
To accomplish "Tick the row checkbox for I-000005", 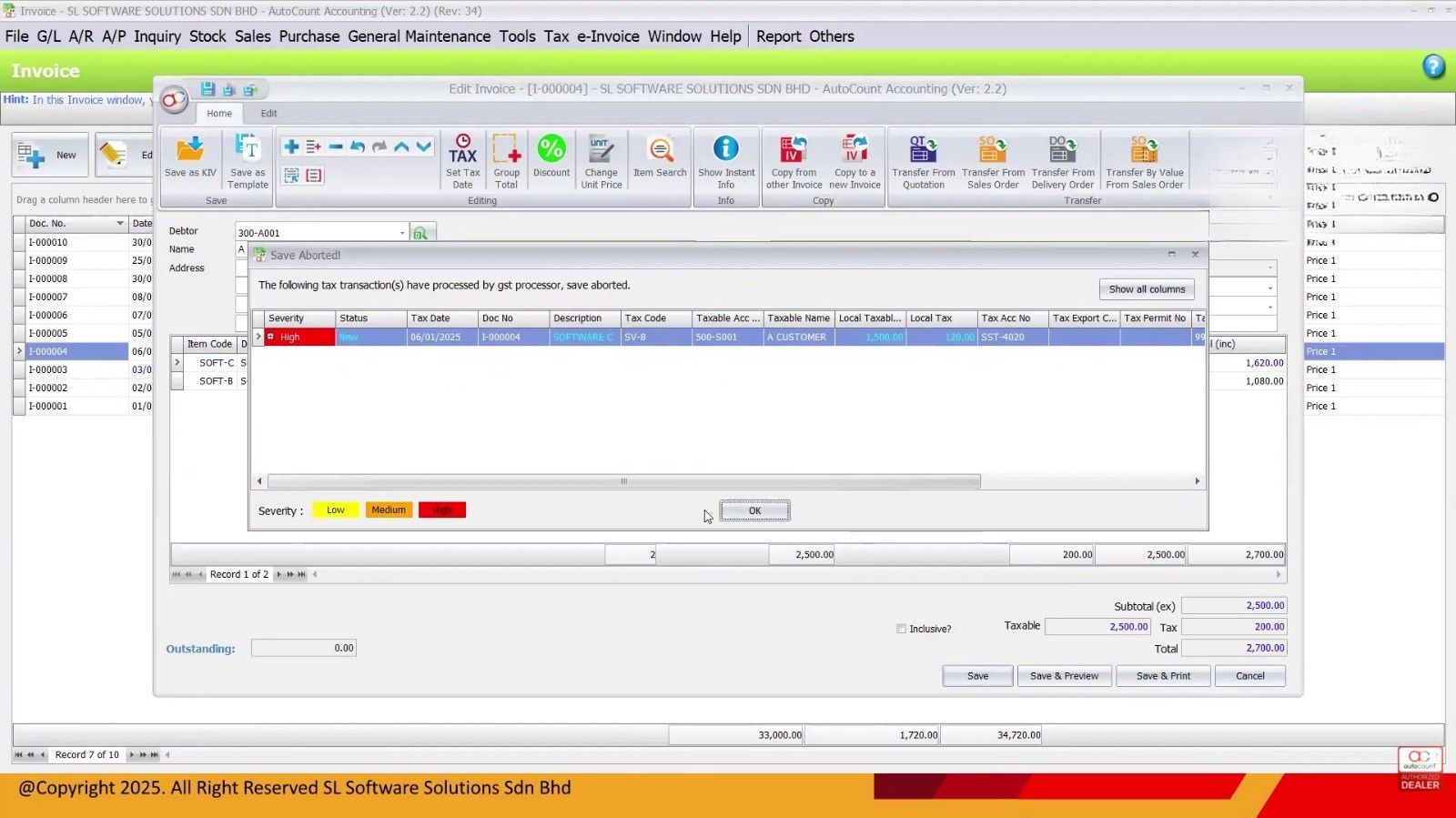I will point(19,333).
